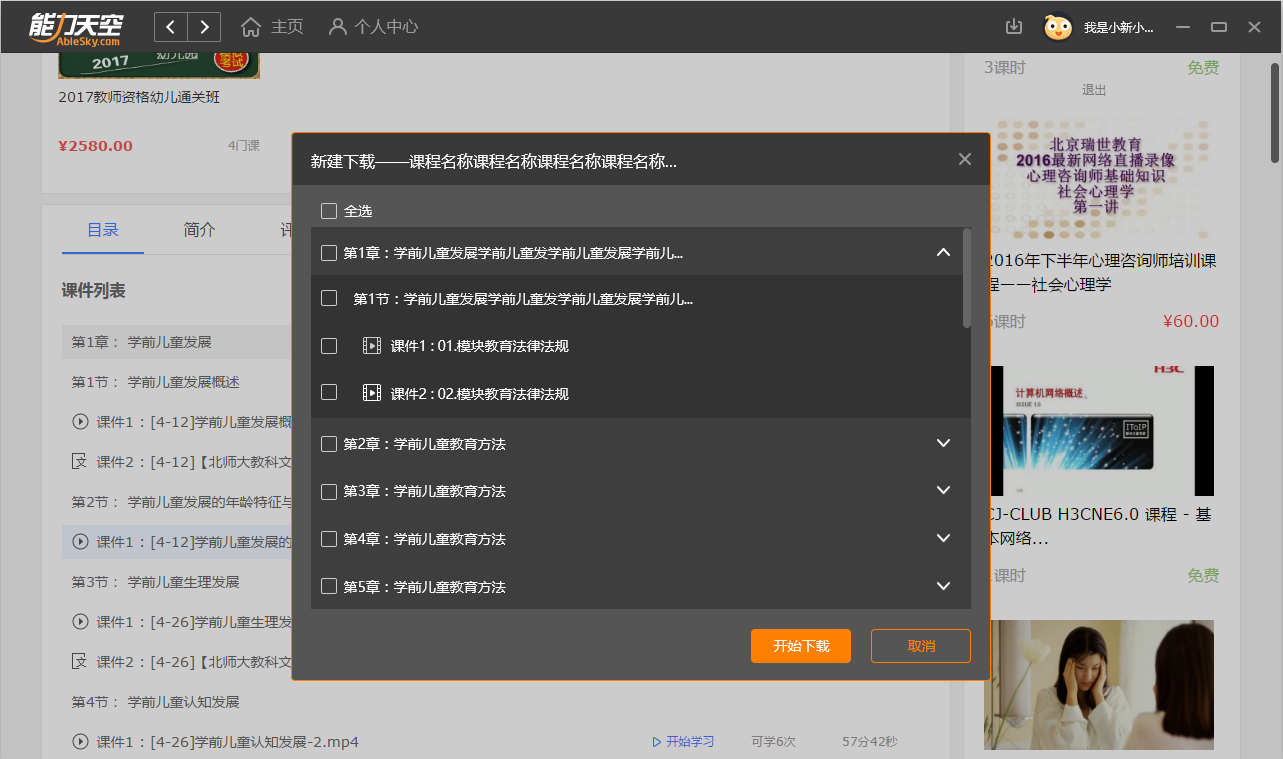1283x759 pixels.
Task: Click the video icon for 课件1
Action: [x=372, y=346]
